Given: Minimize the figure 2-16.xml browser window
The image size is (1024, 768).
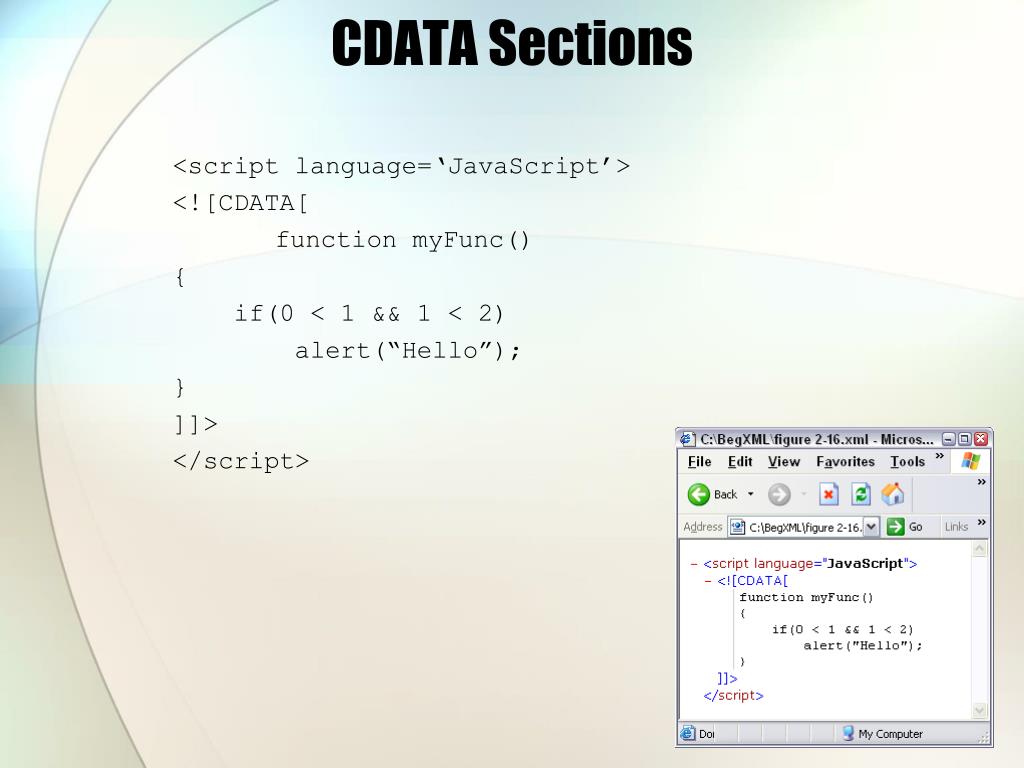Looking at the screenshot, I should 949,439.
